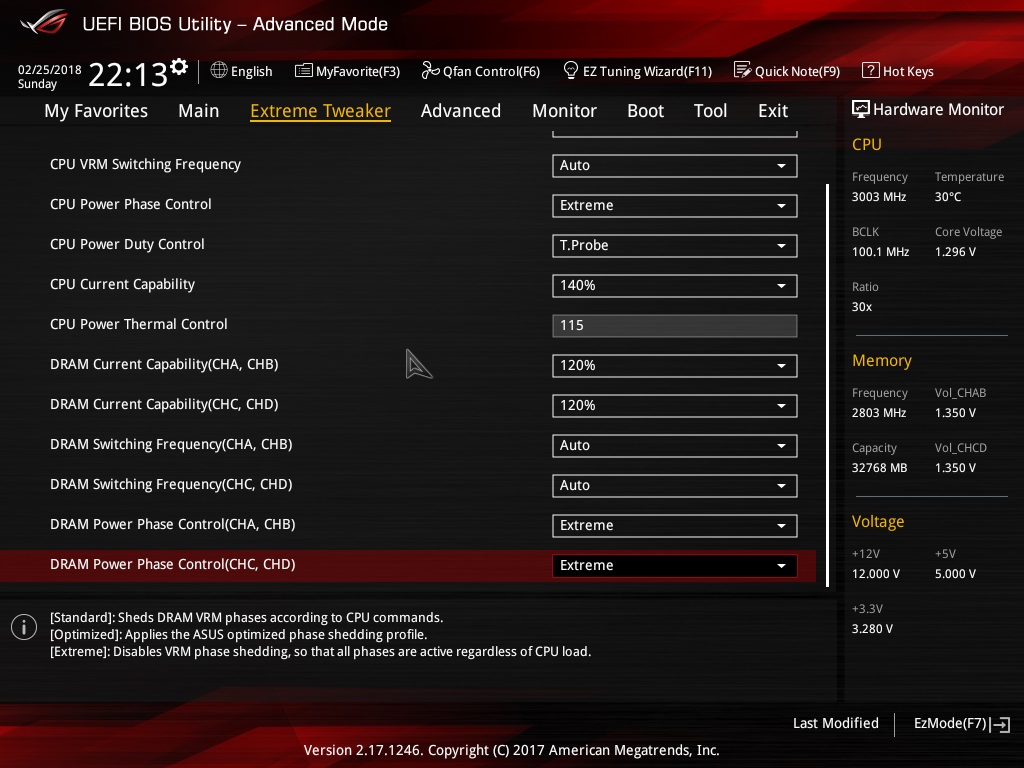Switch to the Boot tab
Image resolution: width=1024 pixels, height=768 pixels.
pyautogui.click(x=645, y=111)
